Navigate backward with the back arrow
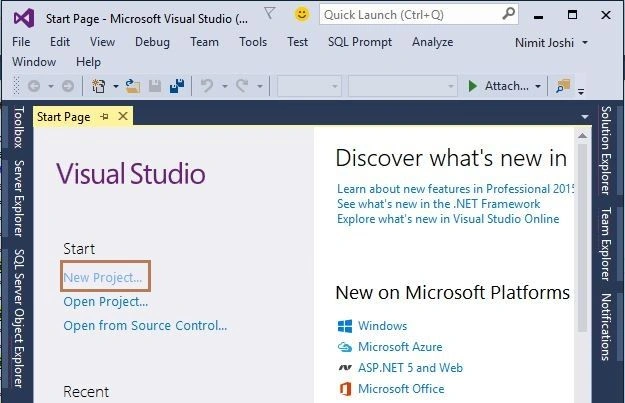 (x=34, y=86)
